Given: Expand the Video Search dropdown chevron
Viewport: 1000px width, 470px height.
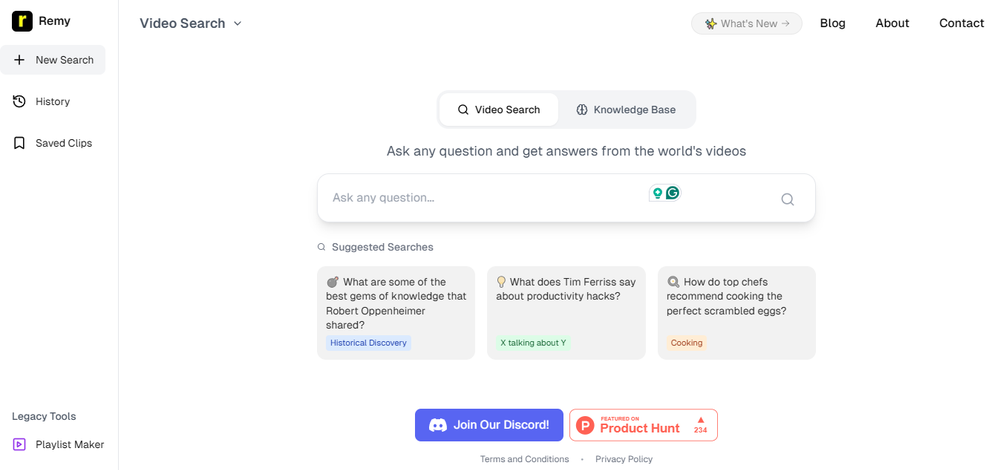Looking at the screenshot, I should (238, 24).
